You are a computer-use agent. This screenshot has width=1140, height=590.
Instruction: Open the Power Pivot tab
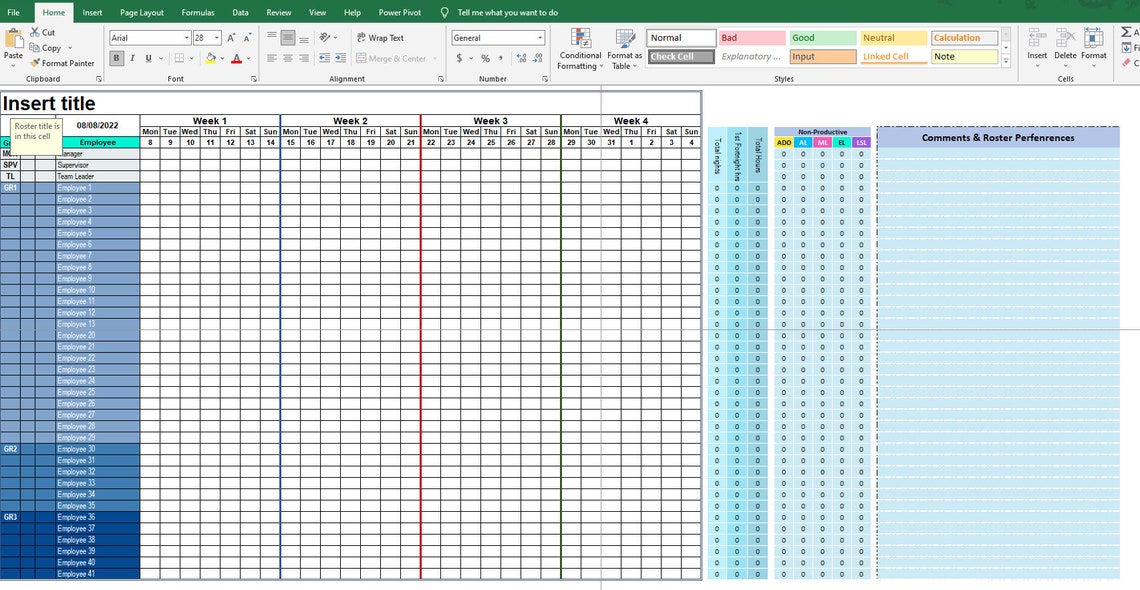point(399,12)
